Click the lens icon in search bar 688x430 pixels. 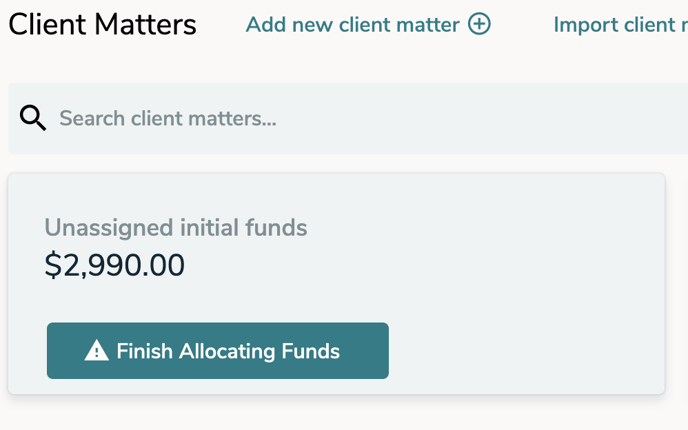point(33,119)
